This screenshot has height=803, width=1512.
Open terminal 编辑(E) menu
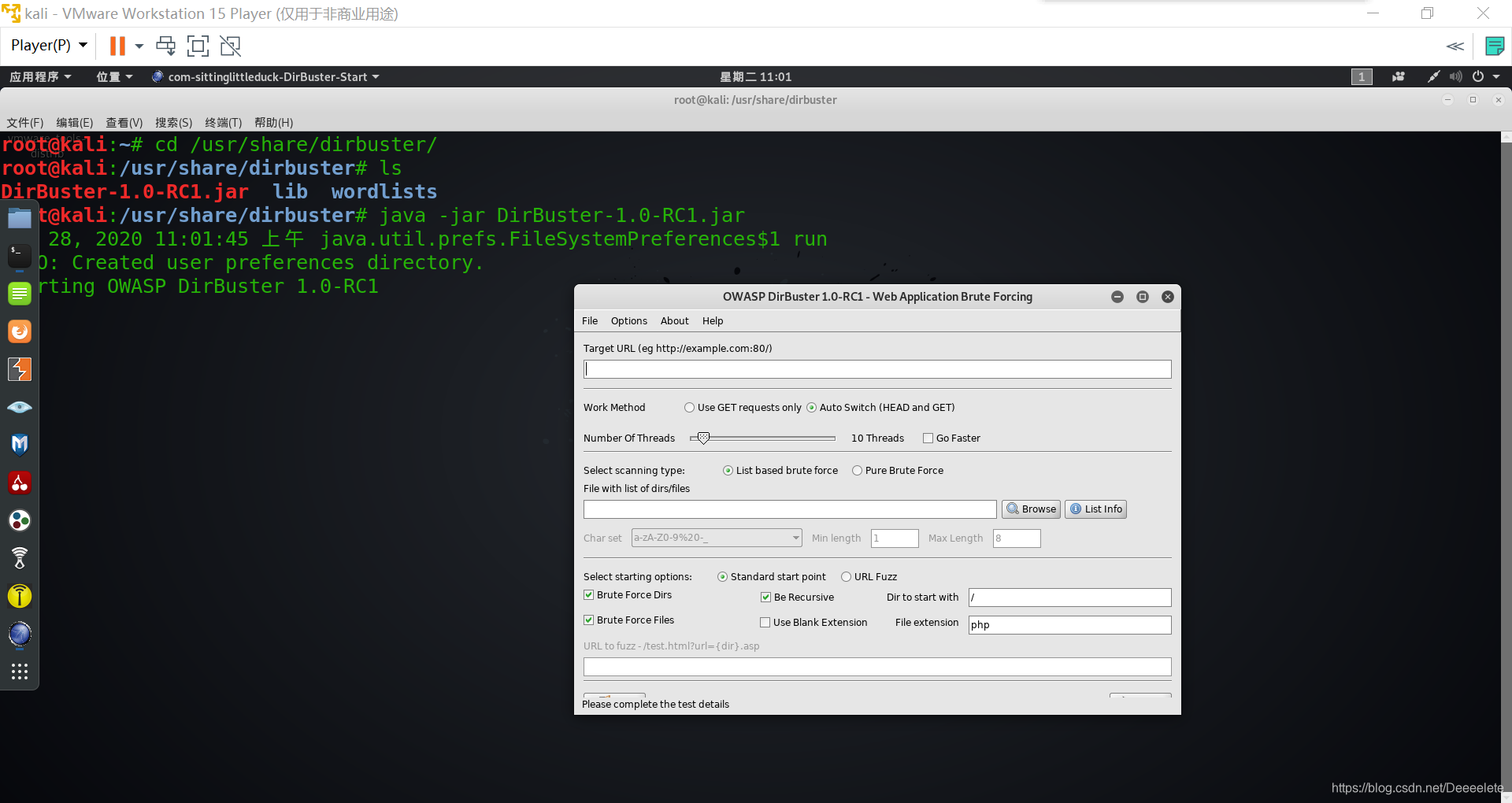coord(75,122)
